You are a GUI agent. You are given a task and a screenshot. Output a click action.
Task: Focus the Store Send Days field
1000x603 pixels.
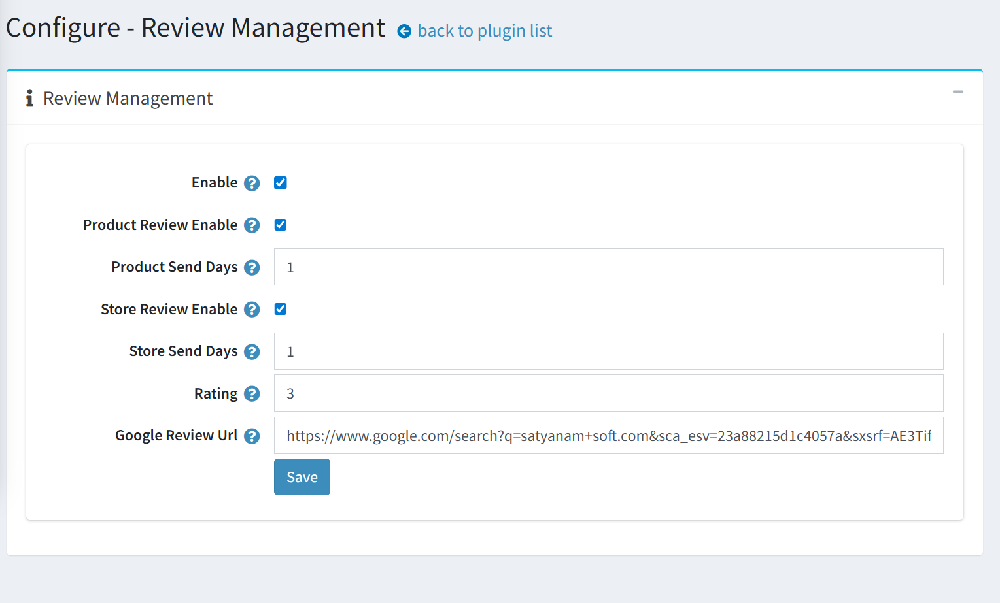(x=608, y=351)
